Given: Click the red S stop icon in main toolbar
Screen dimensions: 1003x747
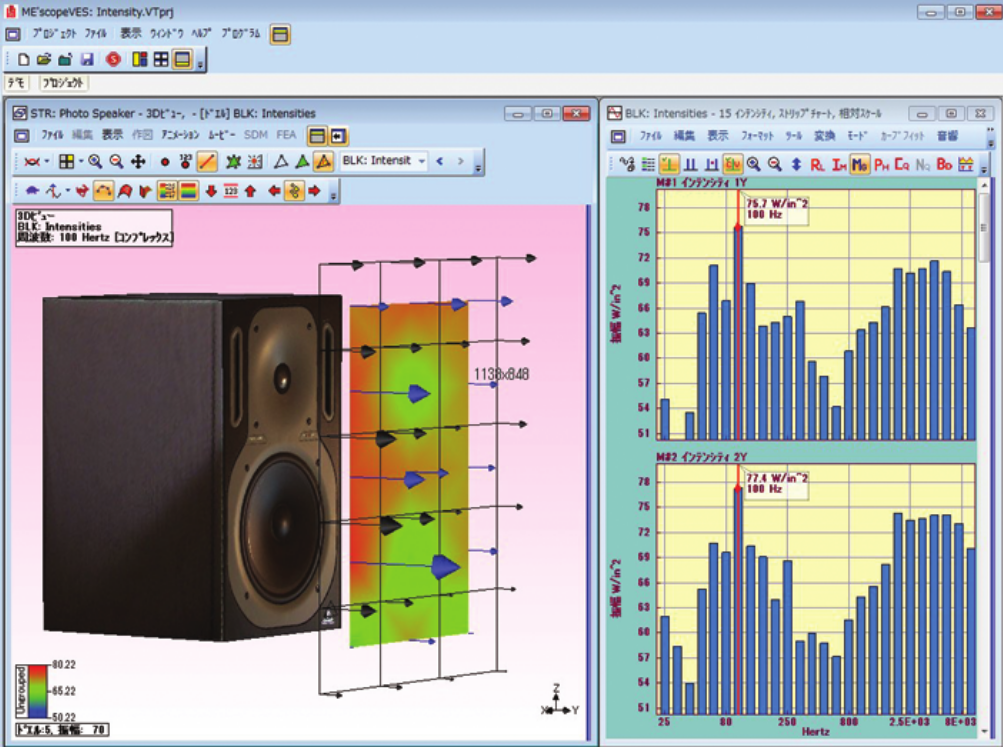Looking at the screenshot, I should pyautogui.click(x=112, y=60).
